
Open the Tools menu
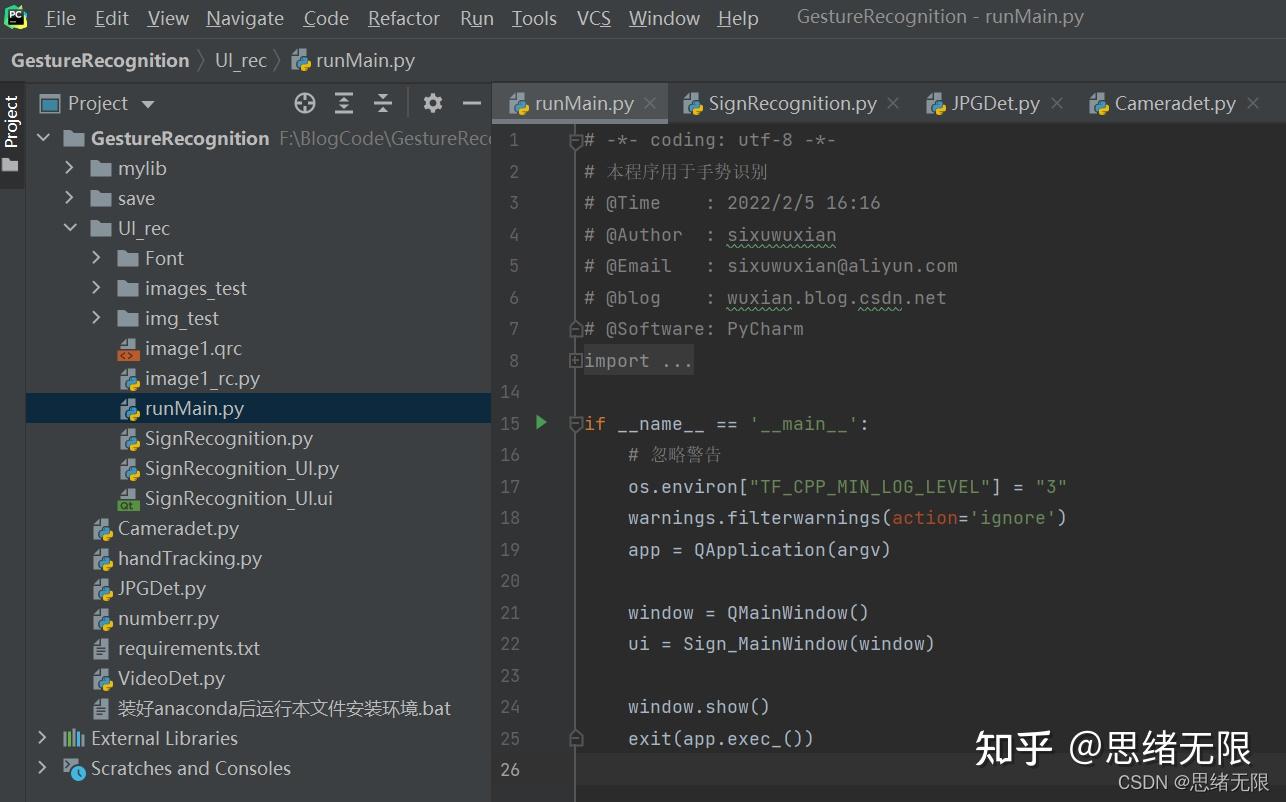534,18
